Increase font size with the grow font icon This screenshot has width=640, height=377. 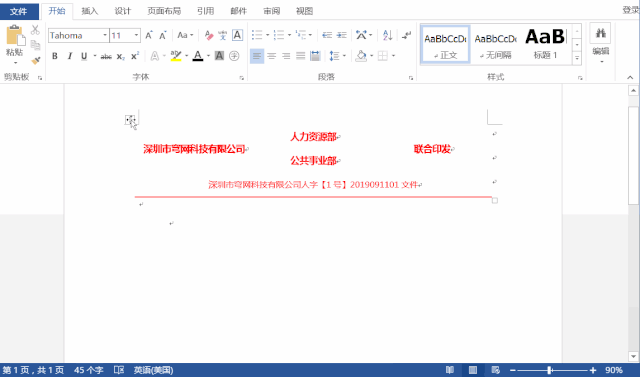pyautogui.click(x=149, y=35)
